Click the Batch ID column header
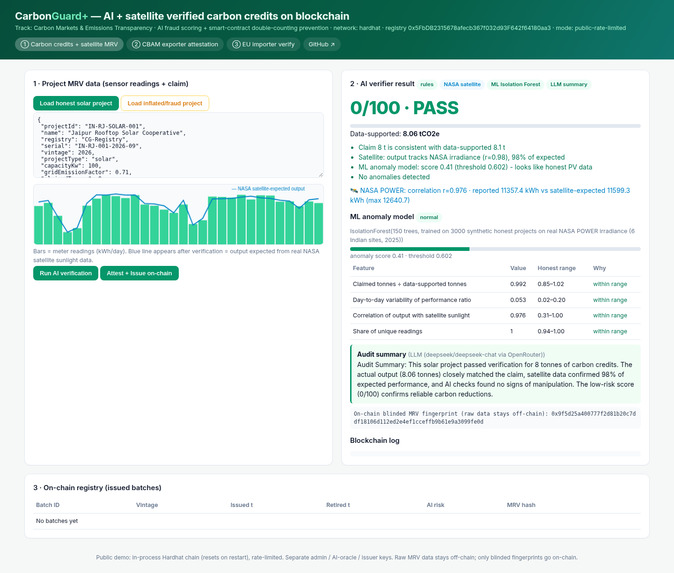The width and height of the screenshot is (674, 573). click(x=47, y=505)
